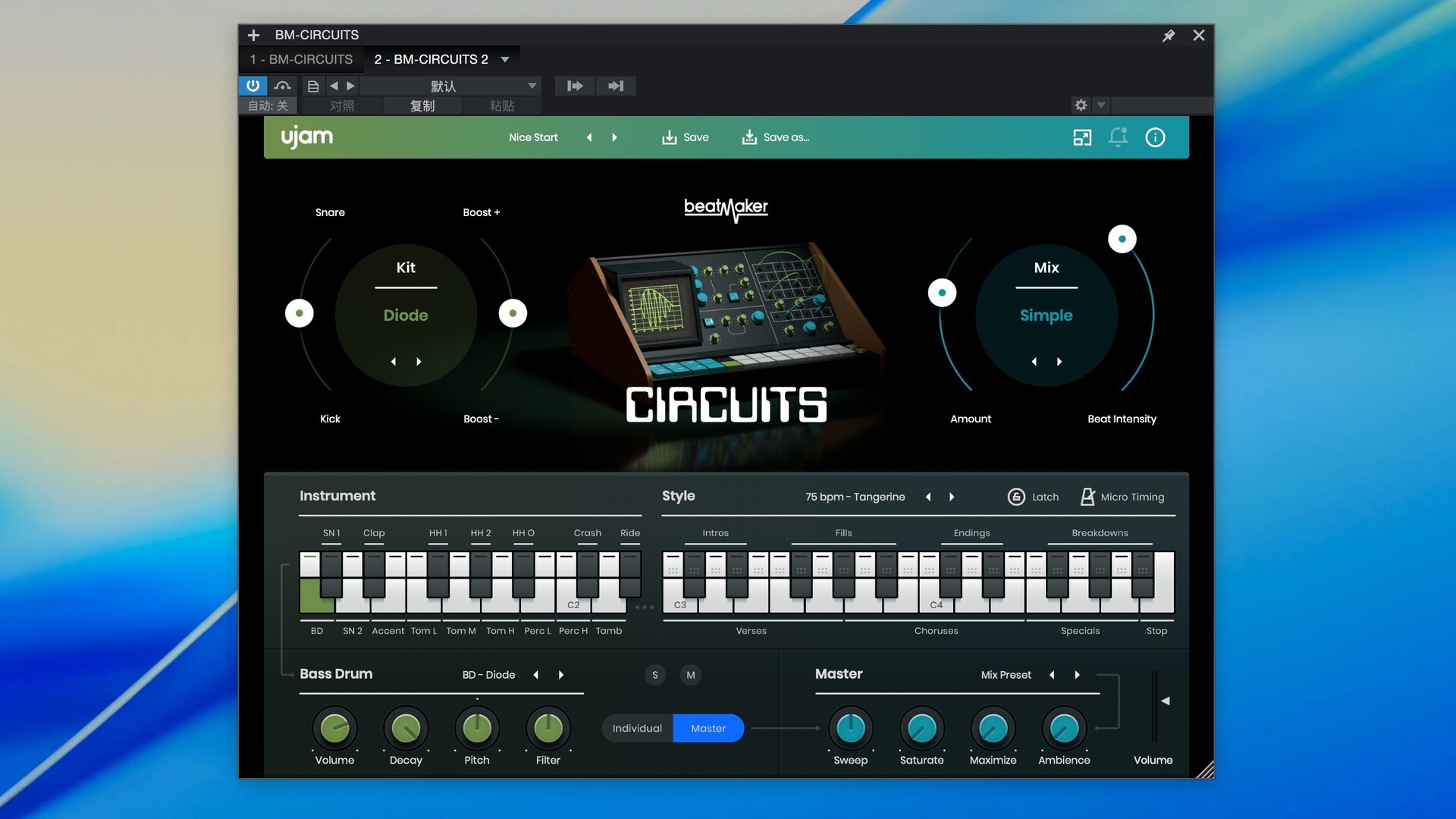Click the automation curve icon next to power

pos(283,86)
